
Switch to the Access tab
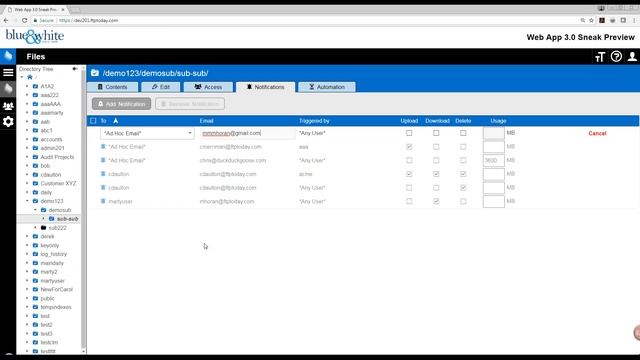pos(208,87)
